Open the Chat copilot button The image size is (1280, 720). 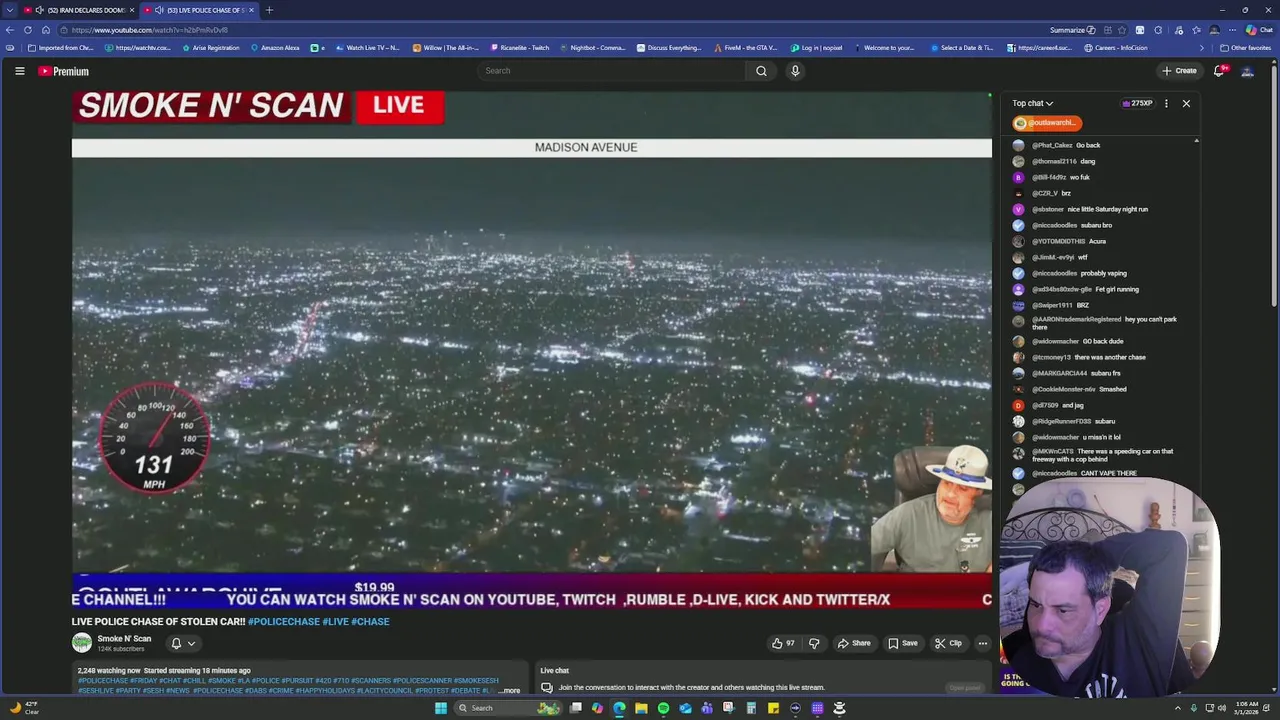(x=1259, y=30)
